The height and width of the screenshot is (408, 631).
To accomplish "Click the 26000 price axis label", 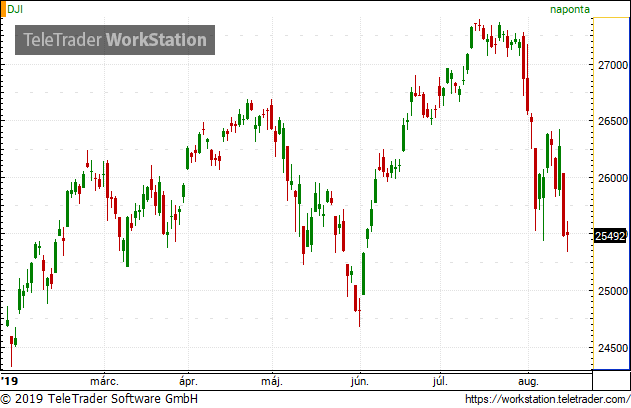I will pyautogui.click(x=612, y=178).
